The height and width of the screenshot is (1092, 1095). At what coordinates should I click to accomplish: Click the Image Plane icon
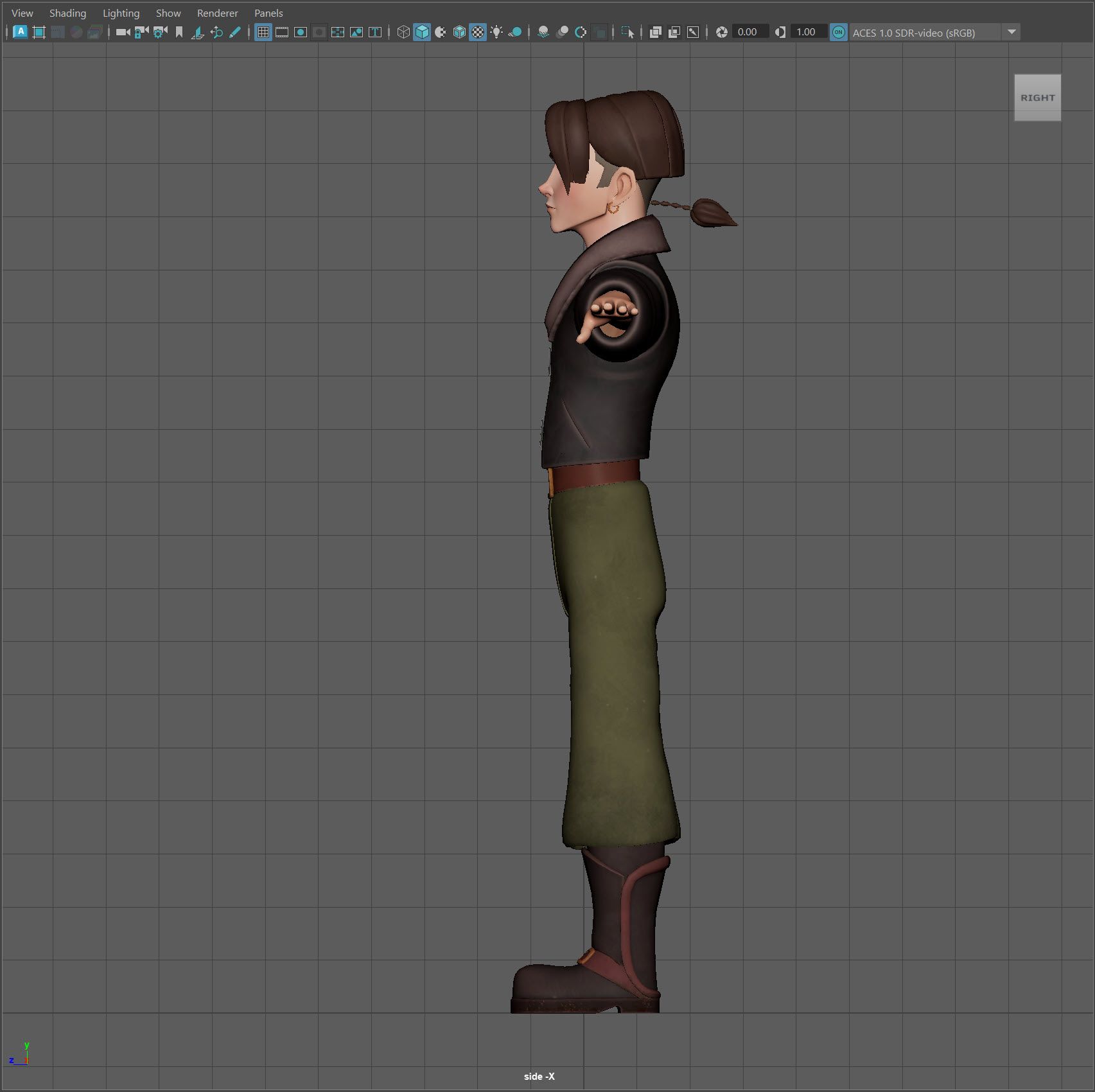point(198,32)
